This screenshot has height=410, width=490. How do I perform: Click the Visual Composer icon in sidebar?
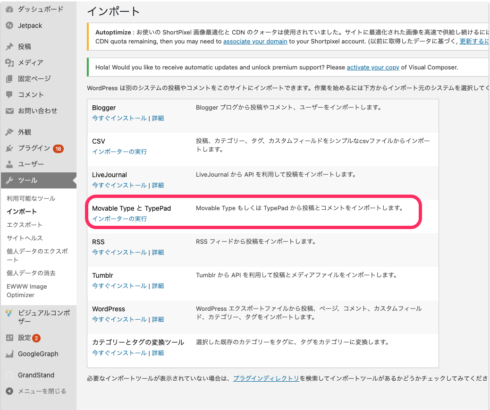pos(9,313)
